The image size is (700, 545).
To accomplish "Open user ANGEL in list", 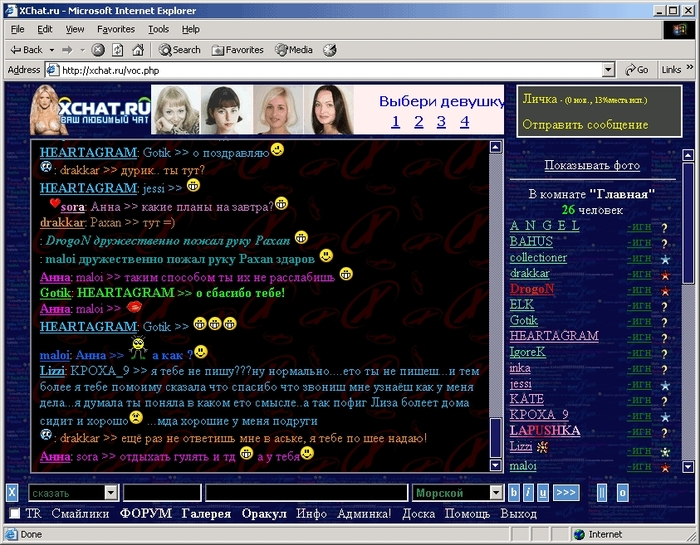I will pyautogui.click(x=545, y=226).
